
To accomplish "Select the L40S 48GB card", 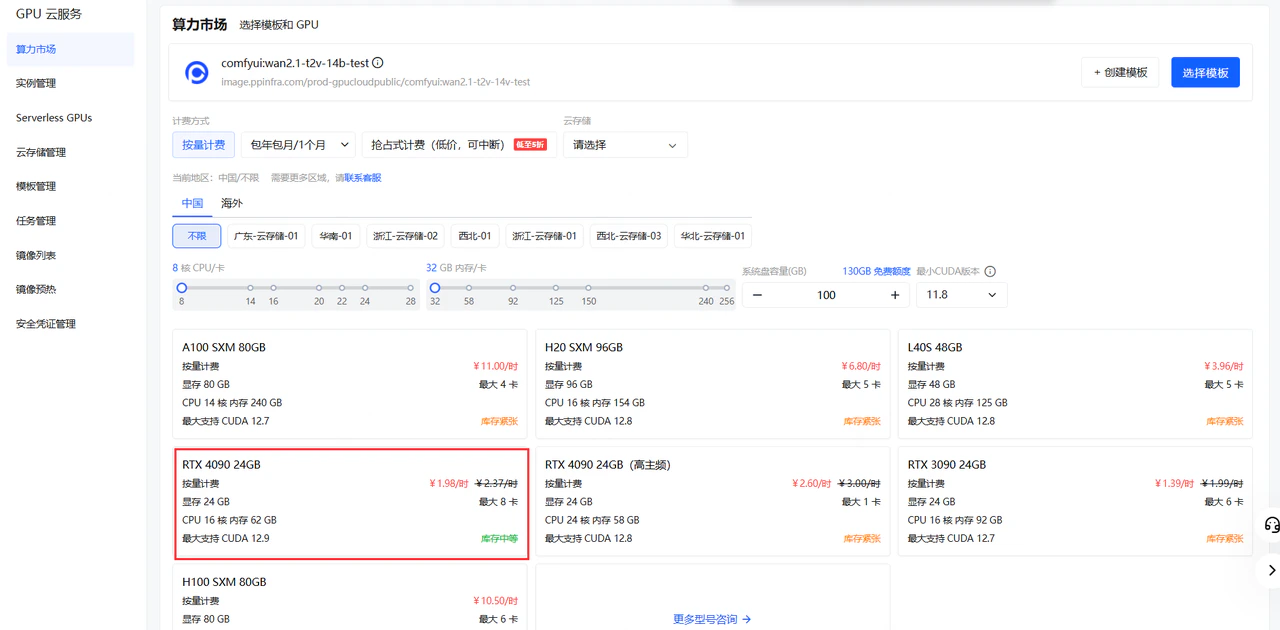I will coord(1075,384).
